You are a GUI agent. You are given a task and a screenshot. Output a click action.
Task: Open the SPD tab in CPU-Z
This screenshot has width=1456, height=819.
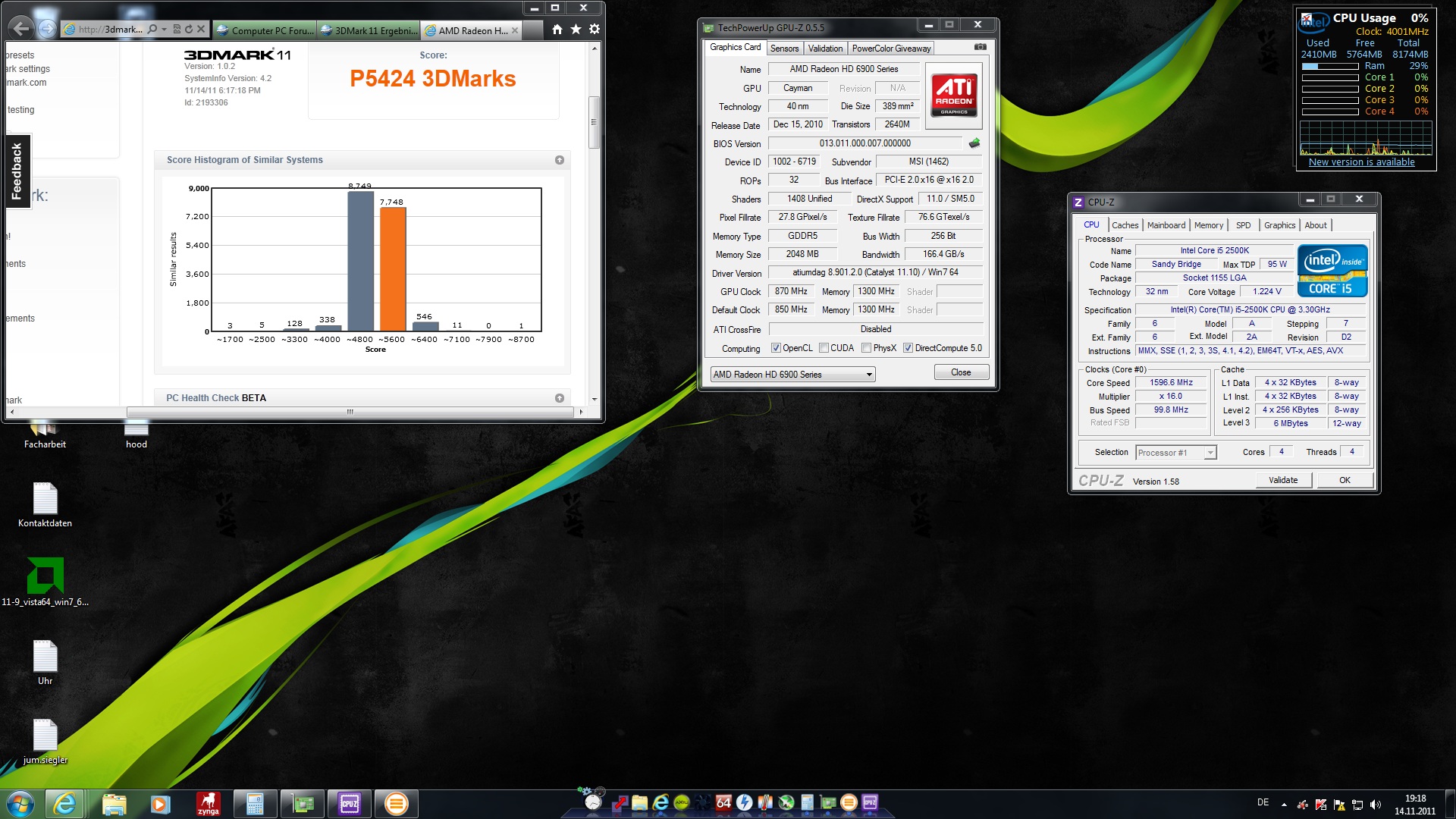[x=1243, y=225]
